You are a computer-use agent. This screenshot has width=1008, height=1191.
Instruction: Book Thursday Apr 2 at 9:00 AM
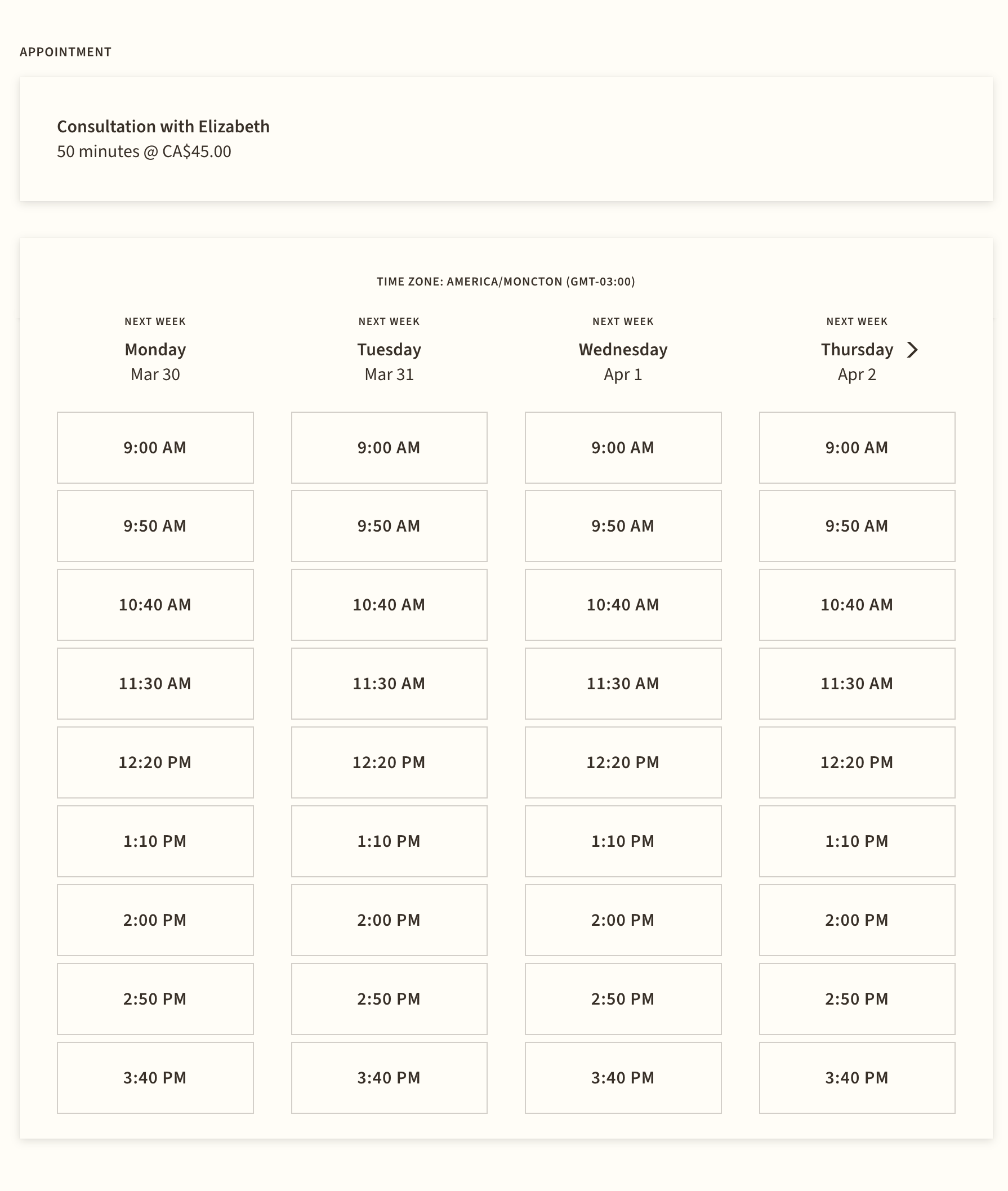pyautogui.click(x=857, y=448)
